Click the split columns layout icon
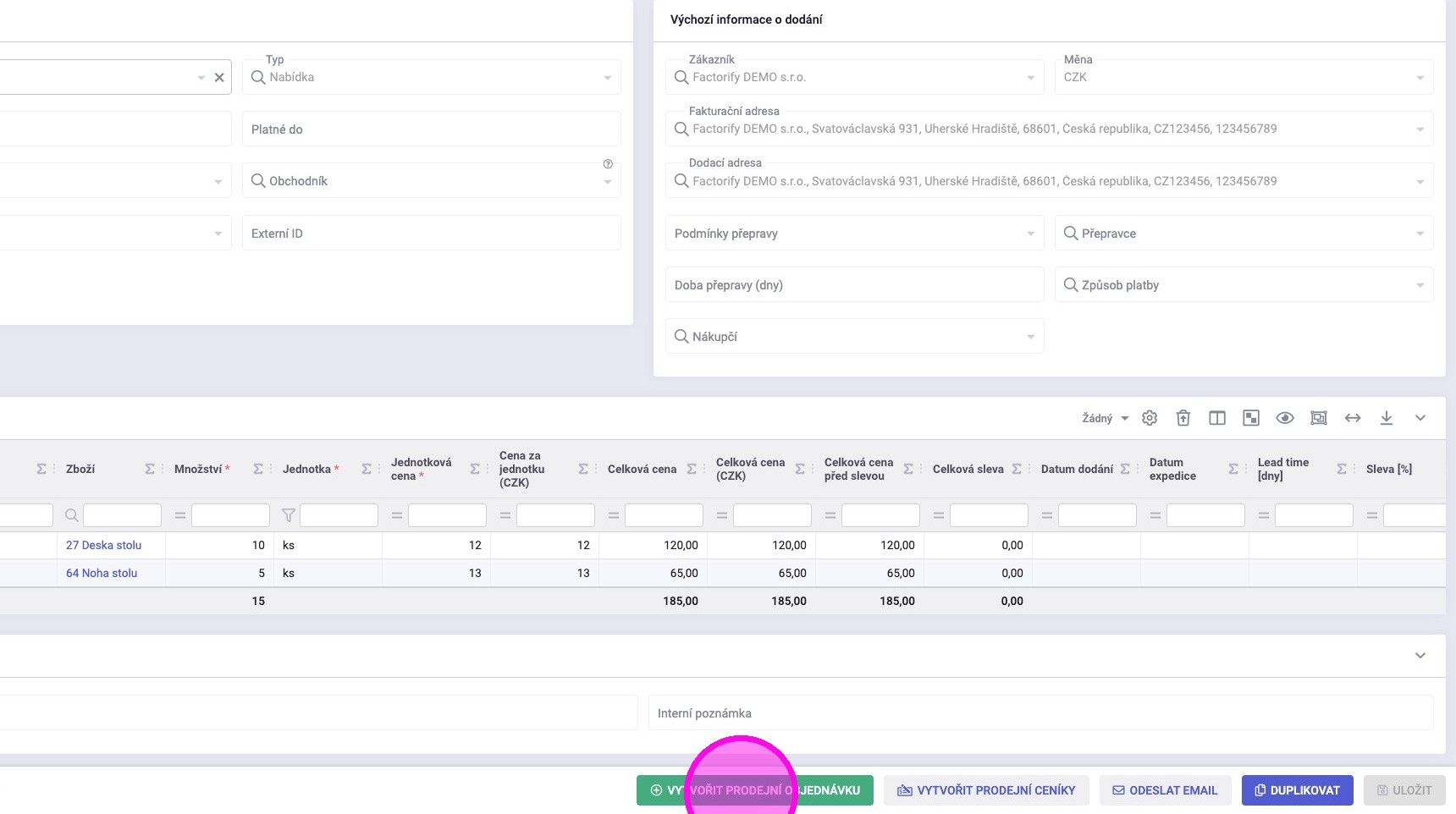Viewport: 1456px width, 814px height. (1217, 418)
